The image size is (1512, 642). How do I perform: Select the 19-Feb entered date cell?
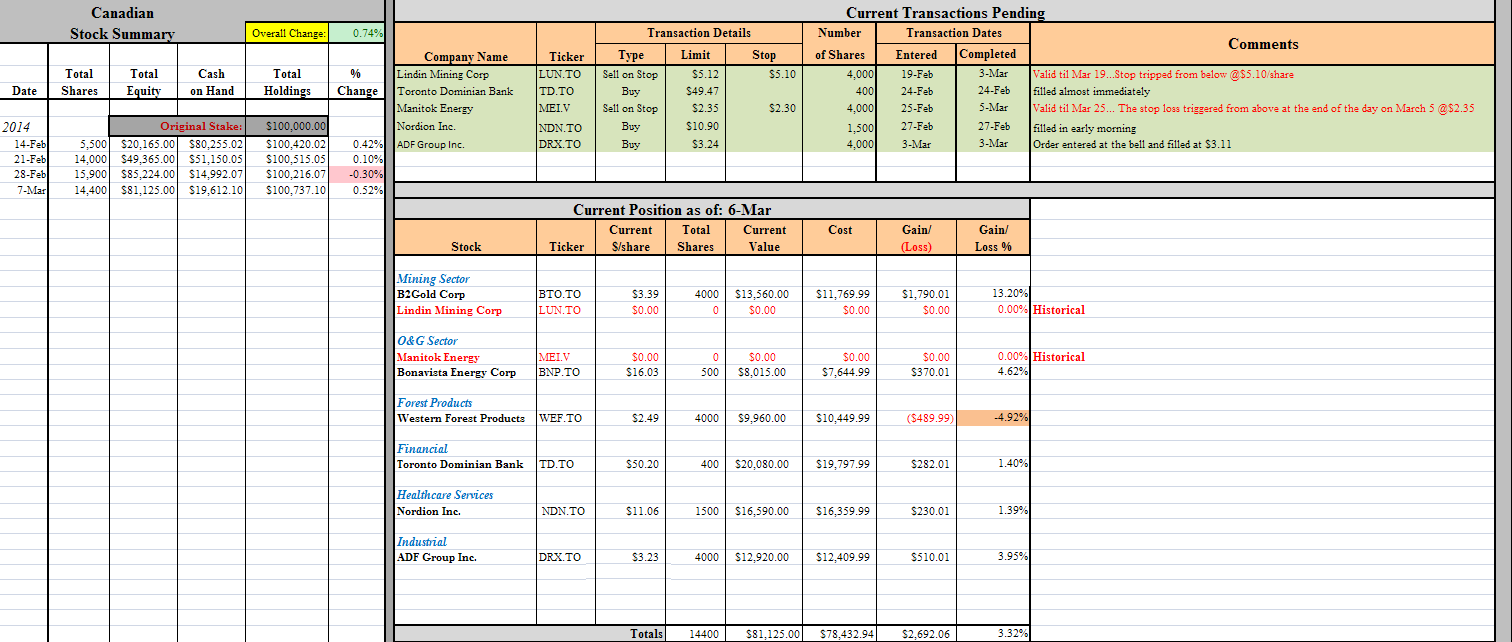pos(916,74)
